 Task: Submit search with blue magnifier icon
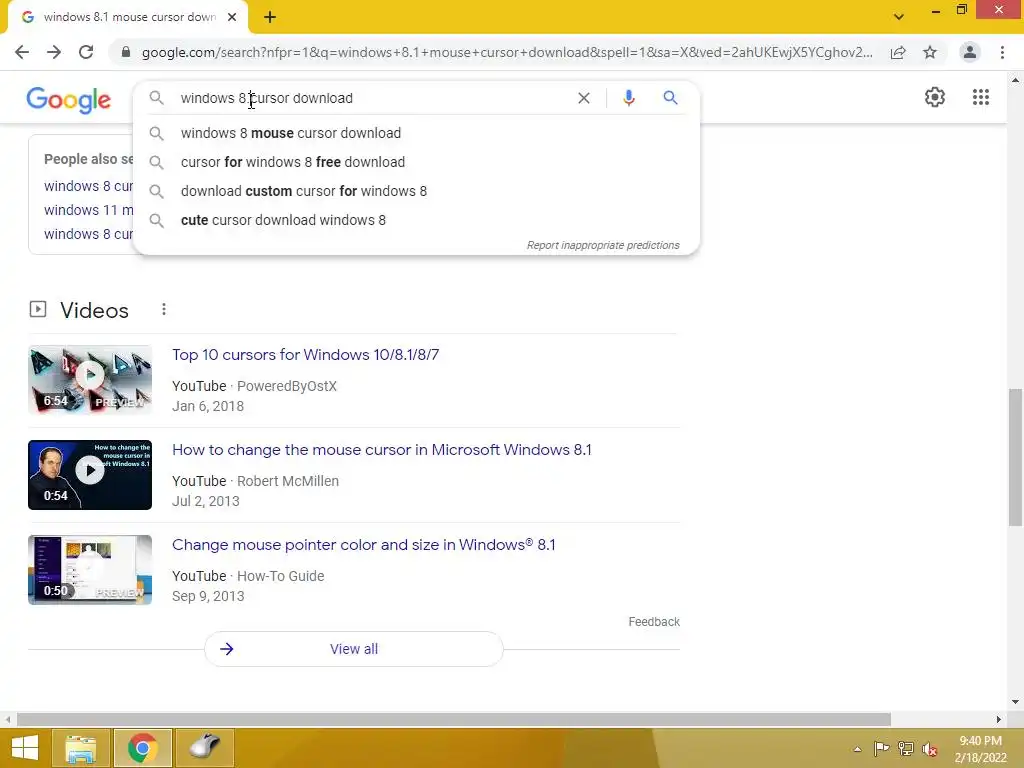pos(670,98)
